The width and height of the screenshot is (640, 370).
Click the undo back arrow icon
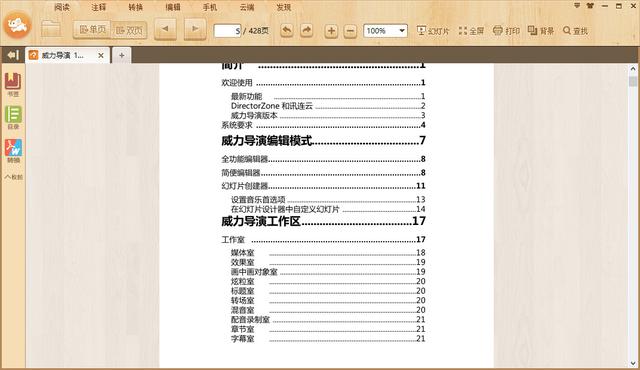287,30
